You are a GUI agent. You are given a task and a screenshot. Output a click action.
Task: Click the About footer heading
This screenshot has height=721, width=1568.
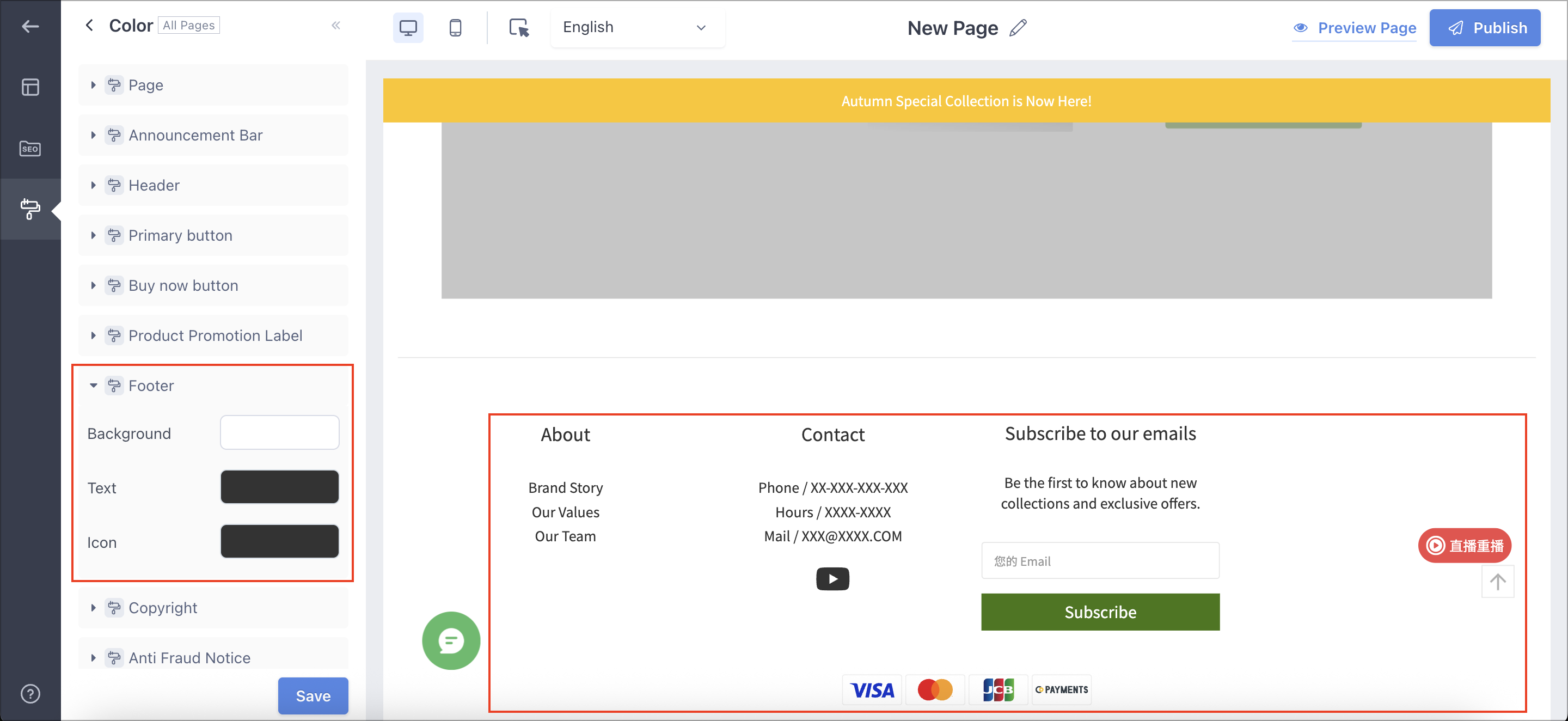(566, 434)
